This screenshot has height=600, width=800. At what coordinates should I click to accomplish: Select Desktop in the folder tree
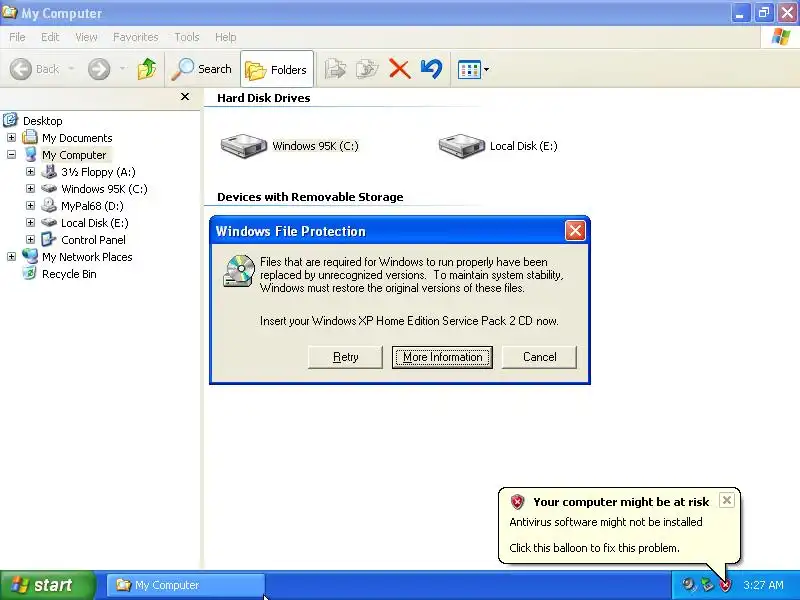pos(42,121)
